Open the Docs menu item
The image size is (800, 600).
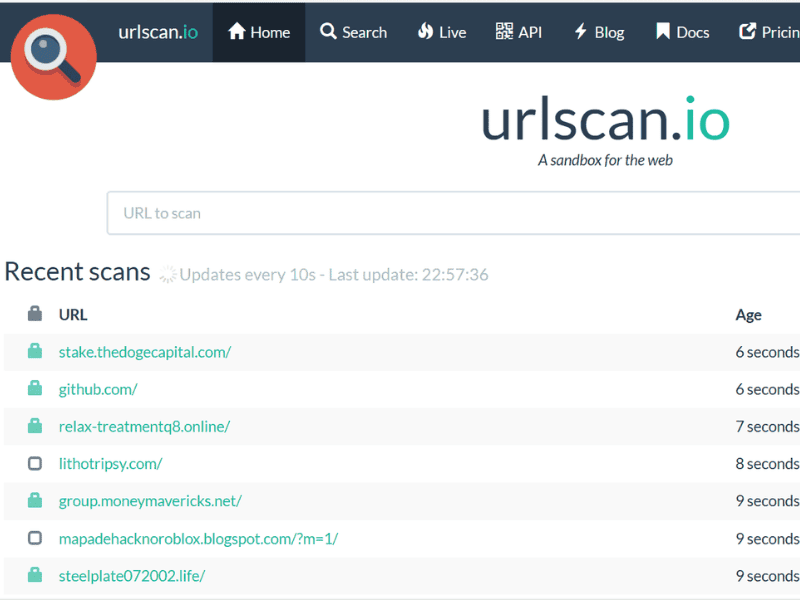point(683,32)
